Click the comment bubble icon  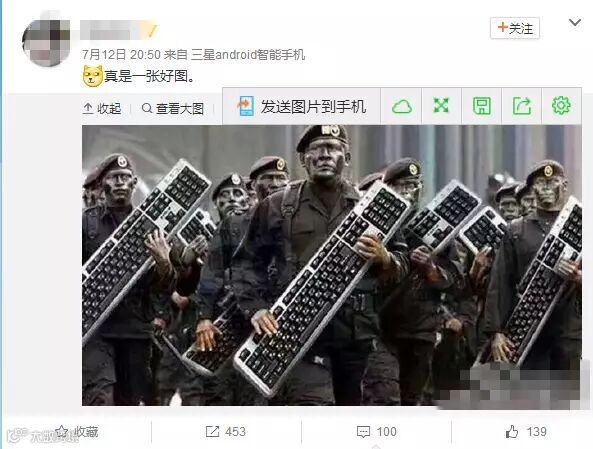point(363,432)
